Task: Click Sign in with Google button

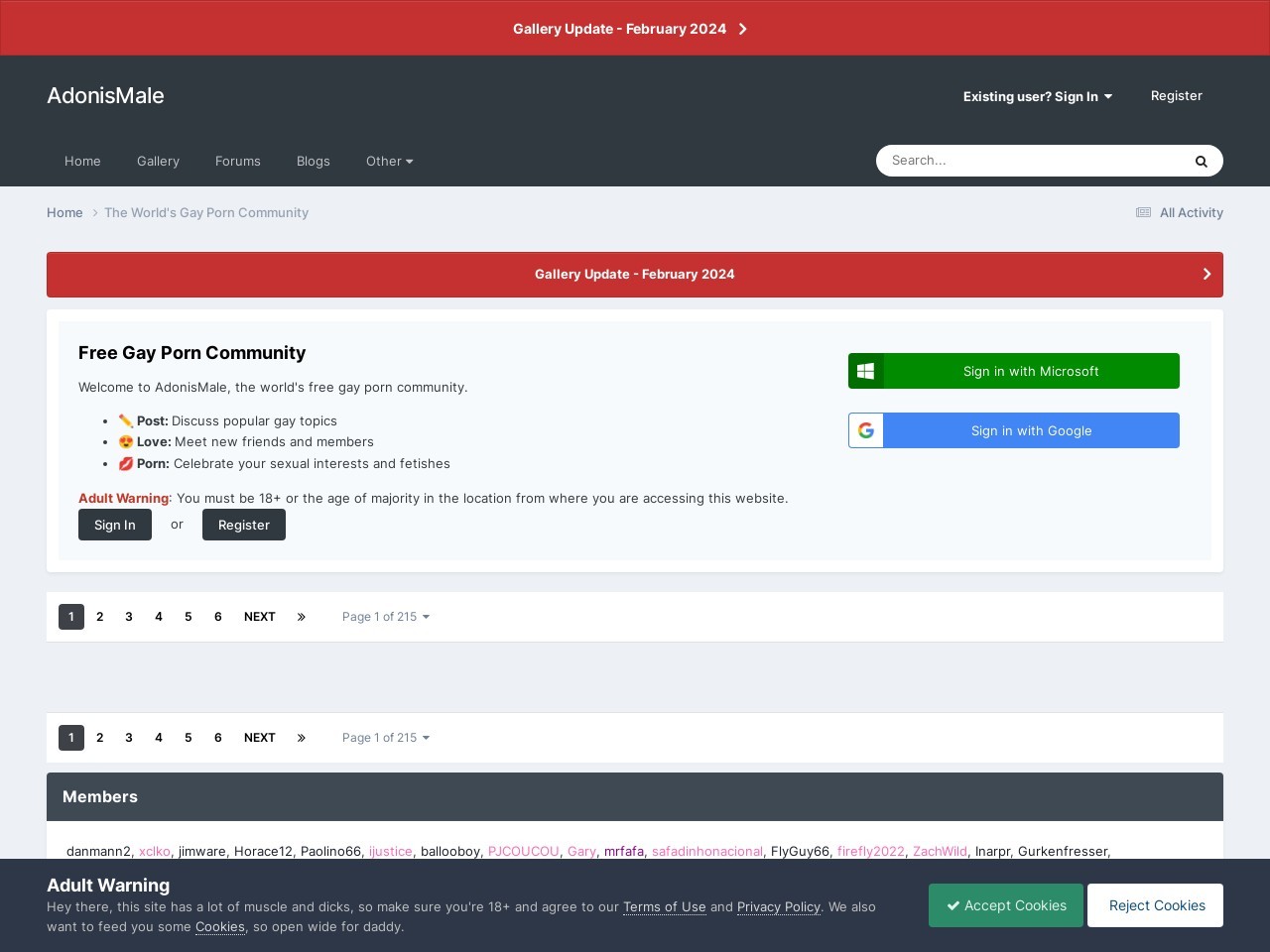Action: [x=1014, y=430]
